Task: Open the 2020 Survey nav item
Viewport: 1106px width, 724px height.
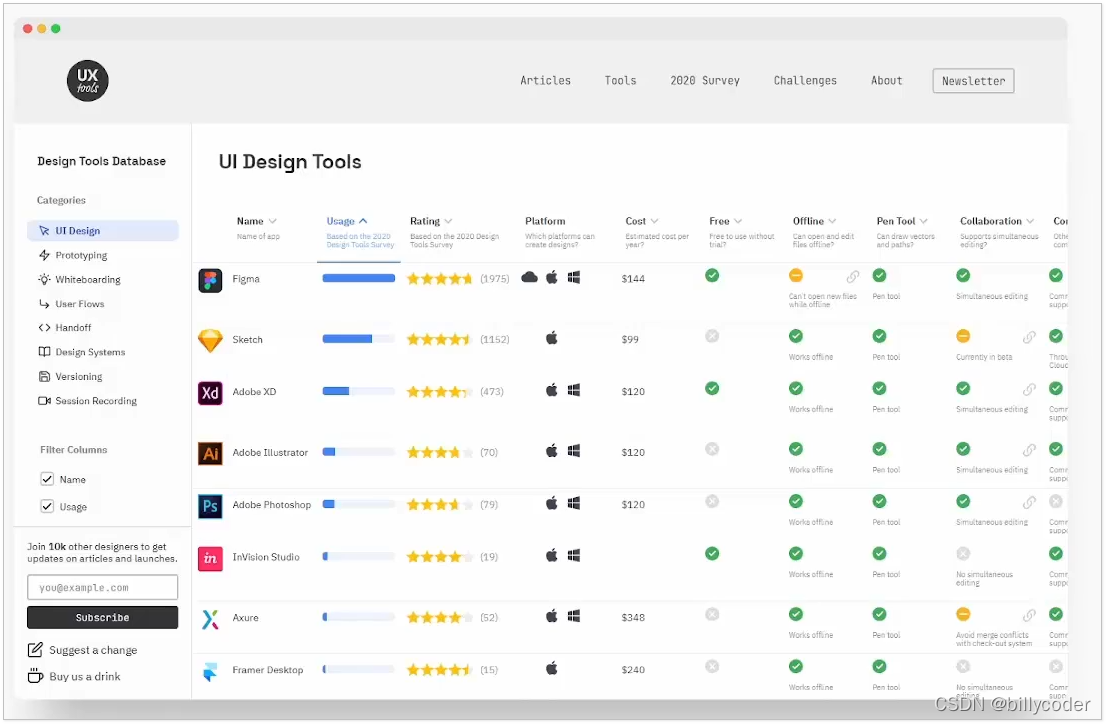Action: pyautogui.click(x=705, y=80)
